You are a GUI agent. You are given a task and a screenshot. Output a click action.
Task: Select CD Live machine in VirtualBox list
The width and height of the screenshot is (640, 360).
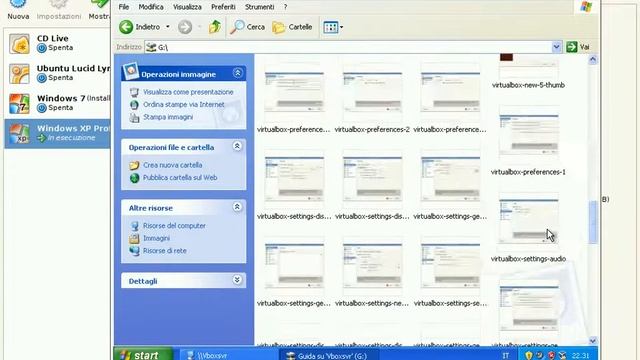click(x=57, y=43)
